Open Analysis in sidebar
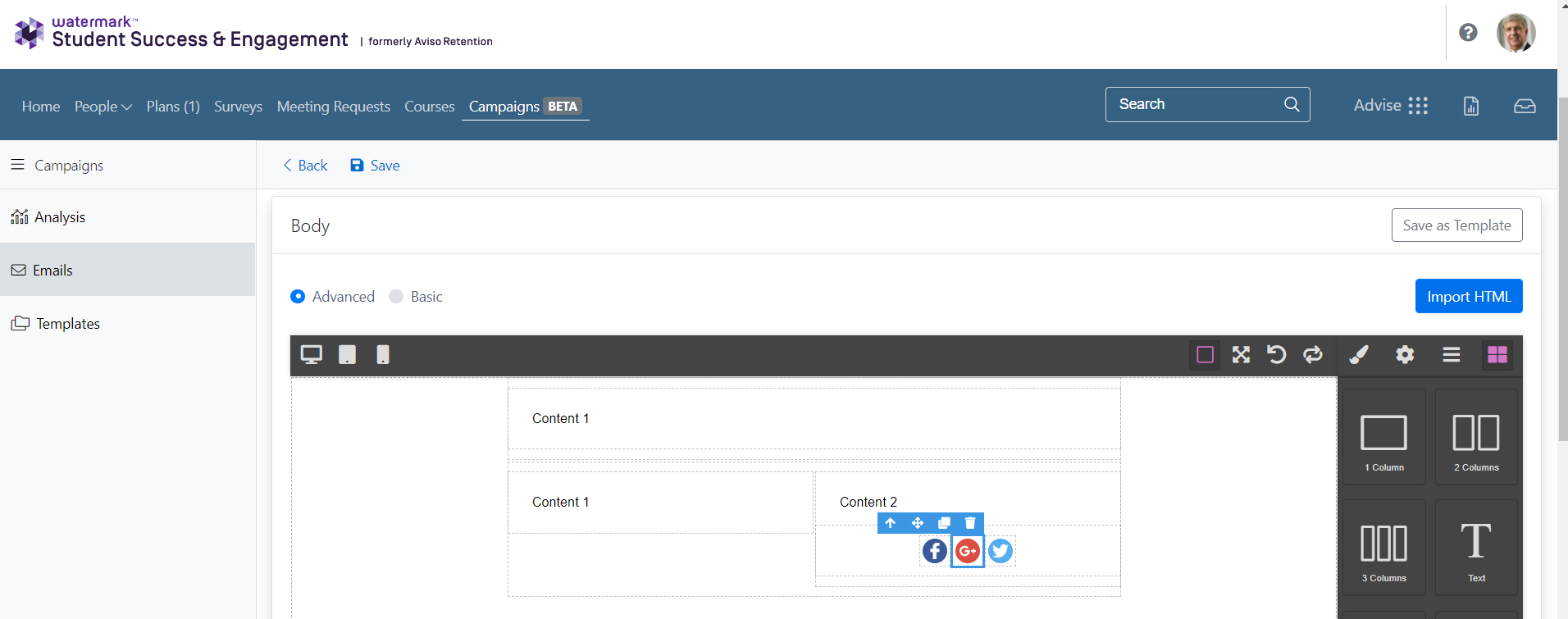Image resolution: width=1568 pixels, height=619 pixels. (x=127, y=216)
